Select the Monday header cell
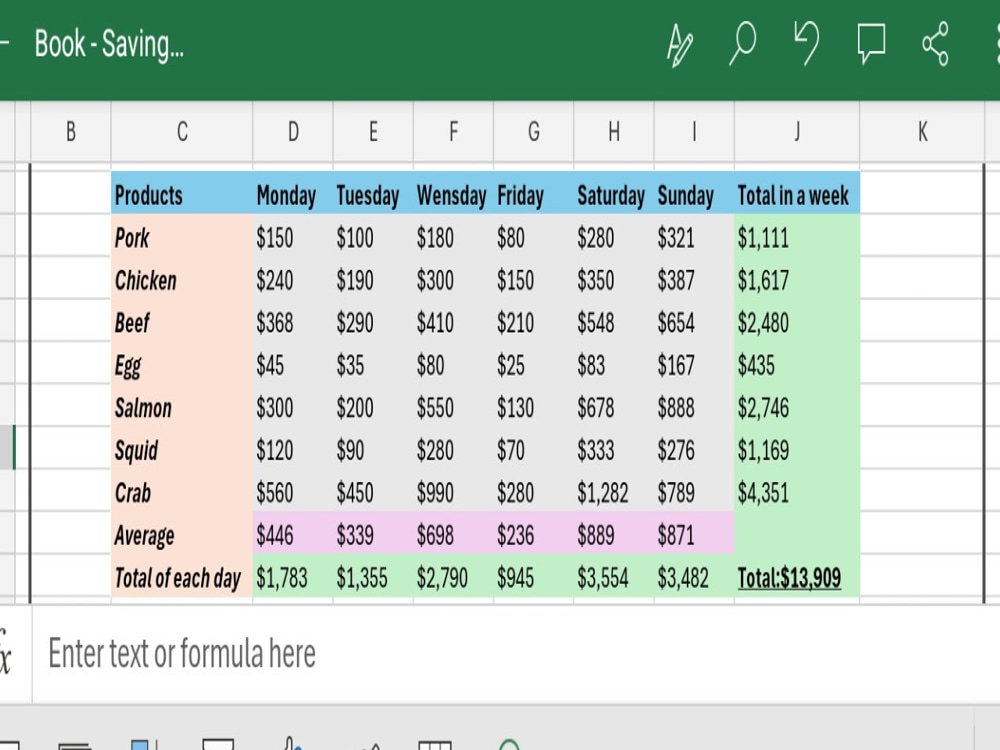This screenshot has width=1000, height=750. coord(293,194)
